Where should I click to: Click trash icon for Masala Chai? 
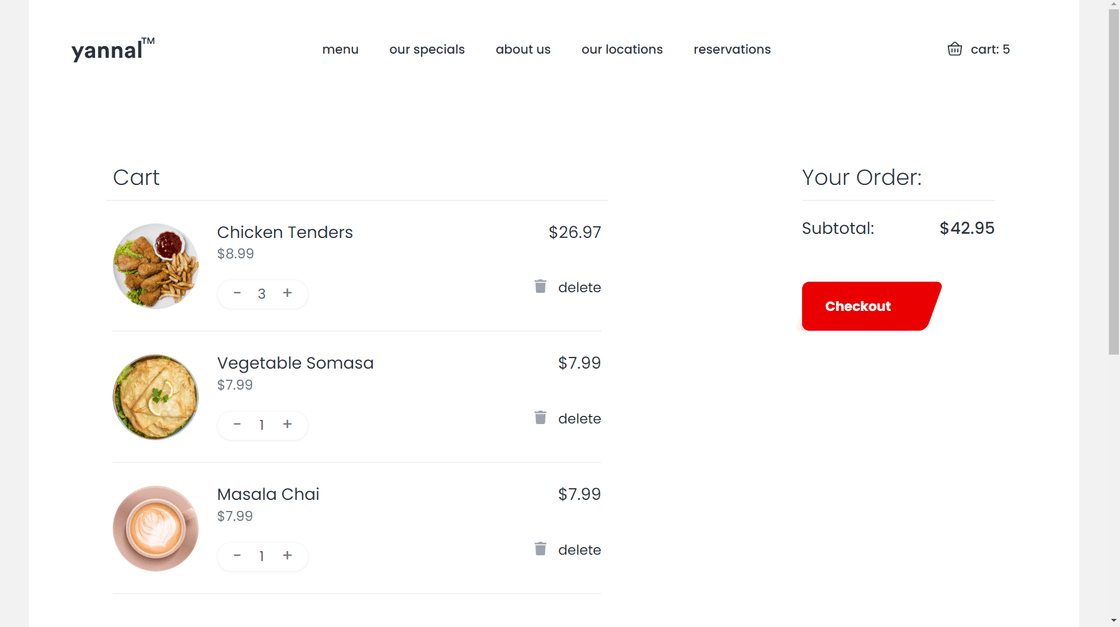540,549
